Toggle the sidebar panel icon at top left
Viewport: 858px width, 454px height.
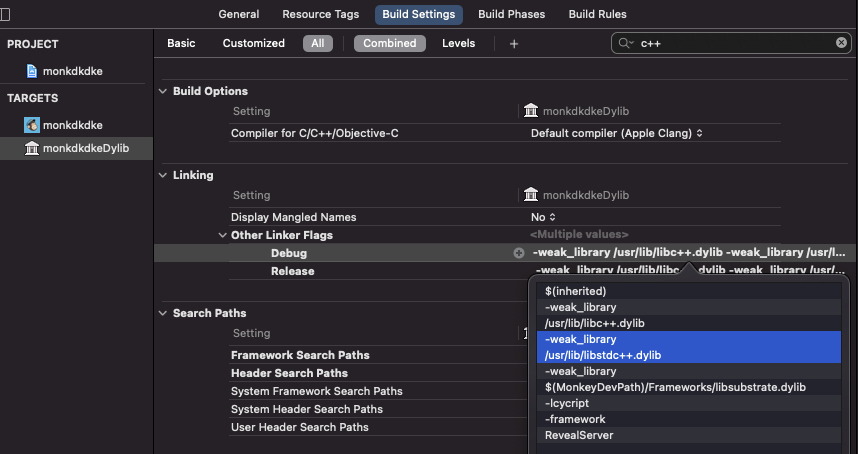coord(5,14)
